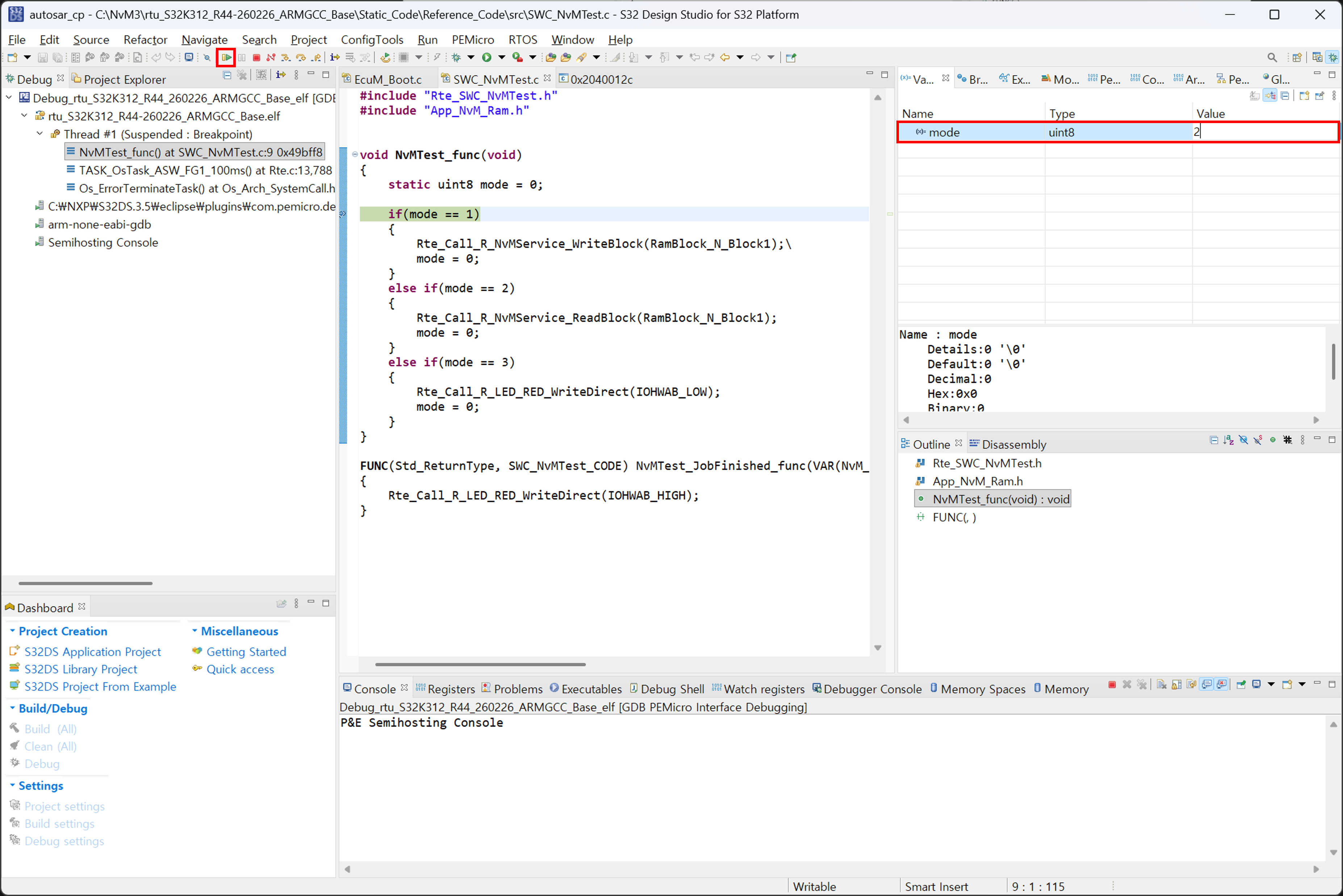Image resolution: width=1343 pixels, height=896 pixels.
Task: Switch to the Debugger Console tab
Action: coord(867,689)
